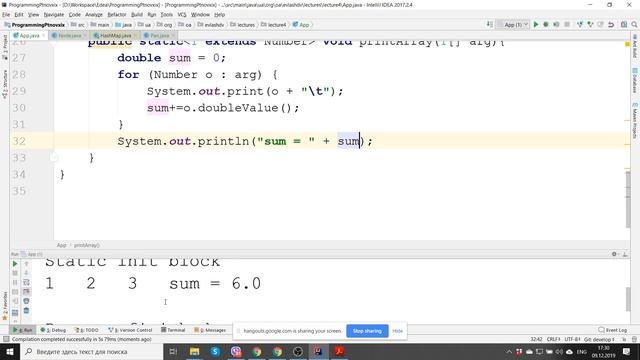Select ProgrammingPtnovxix breadcrumb root
This screenshot has width=640, height=360.
pos(34,25)
